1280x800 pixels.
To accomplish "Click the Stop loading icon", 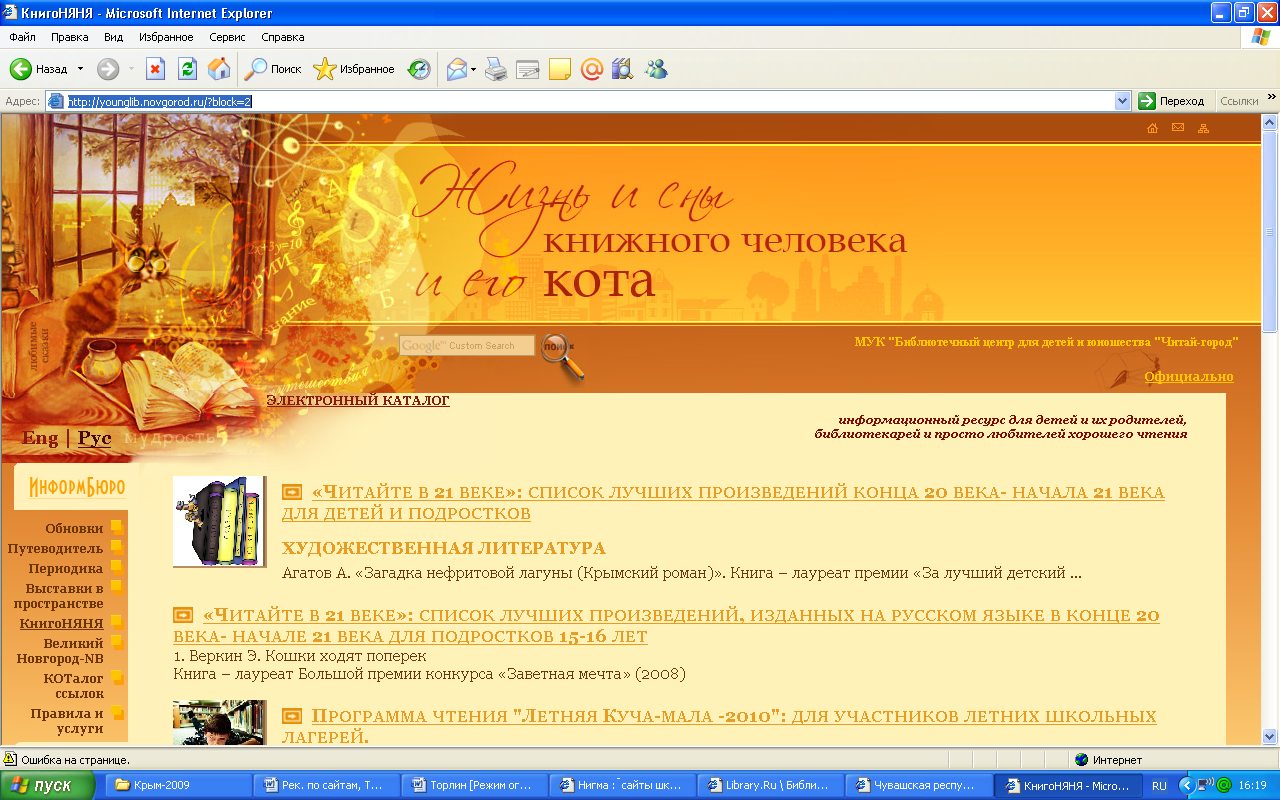I will click(x=155, y=69).
